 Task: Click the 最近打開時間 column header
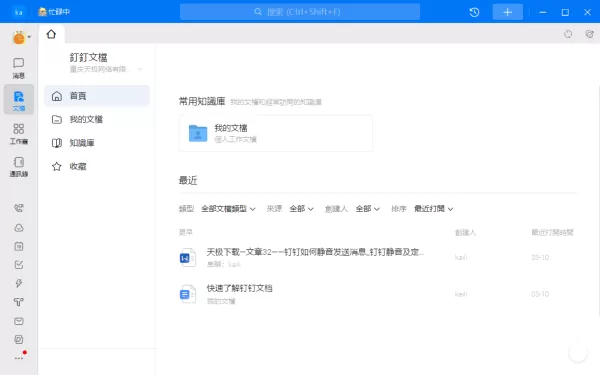pos(552,232)
